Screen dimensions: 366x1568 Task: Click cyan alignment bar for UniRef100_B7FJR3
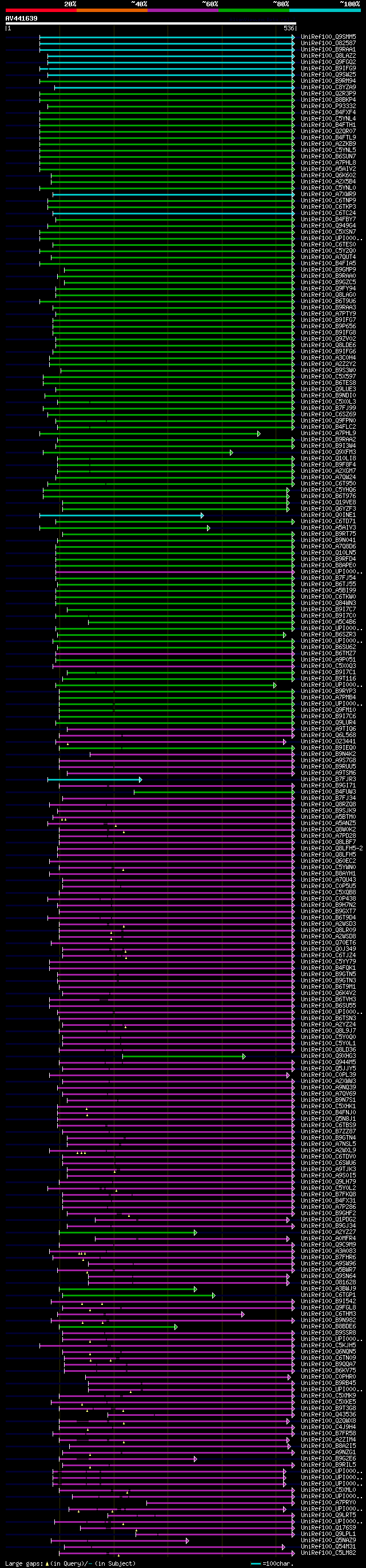(94, 780)
